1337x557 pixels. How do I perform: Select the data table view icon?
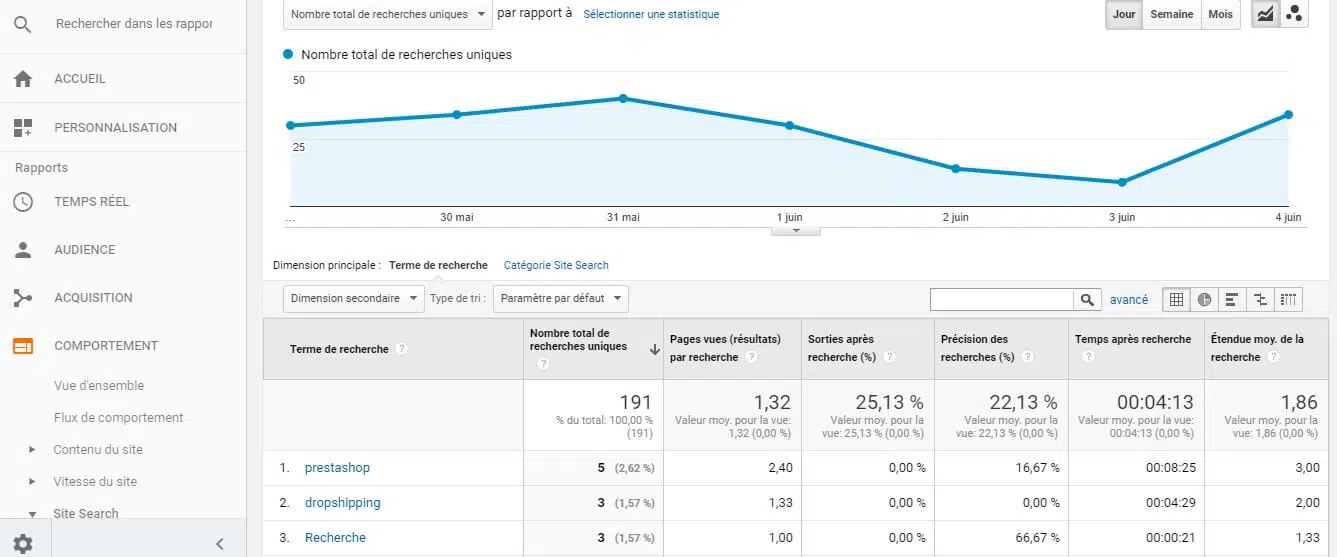[1176, 299]
